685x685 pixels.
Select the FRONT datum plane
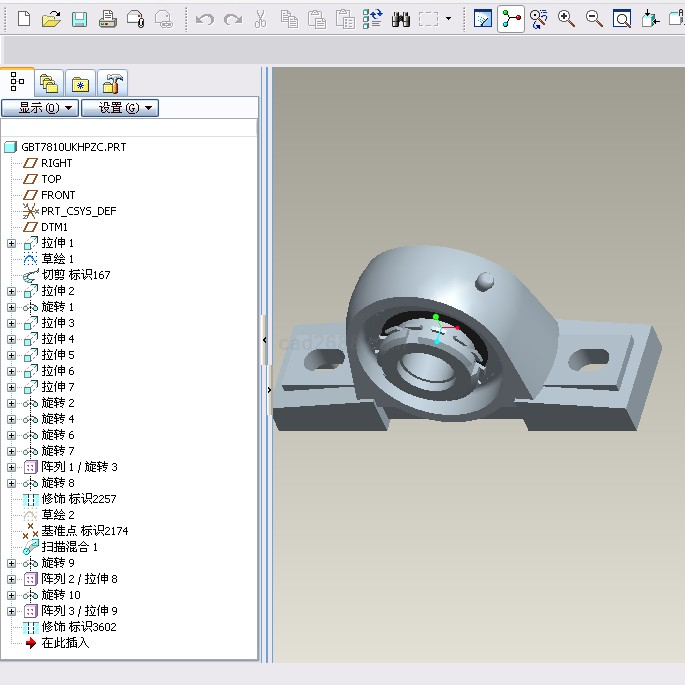(x=57, y=195)
